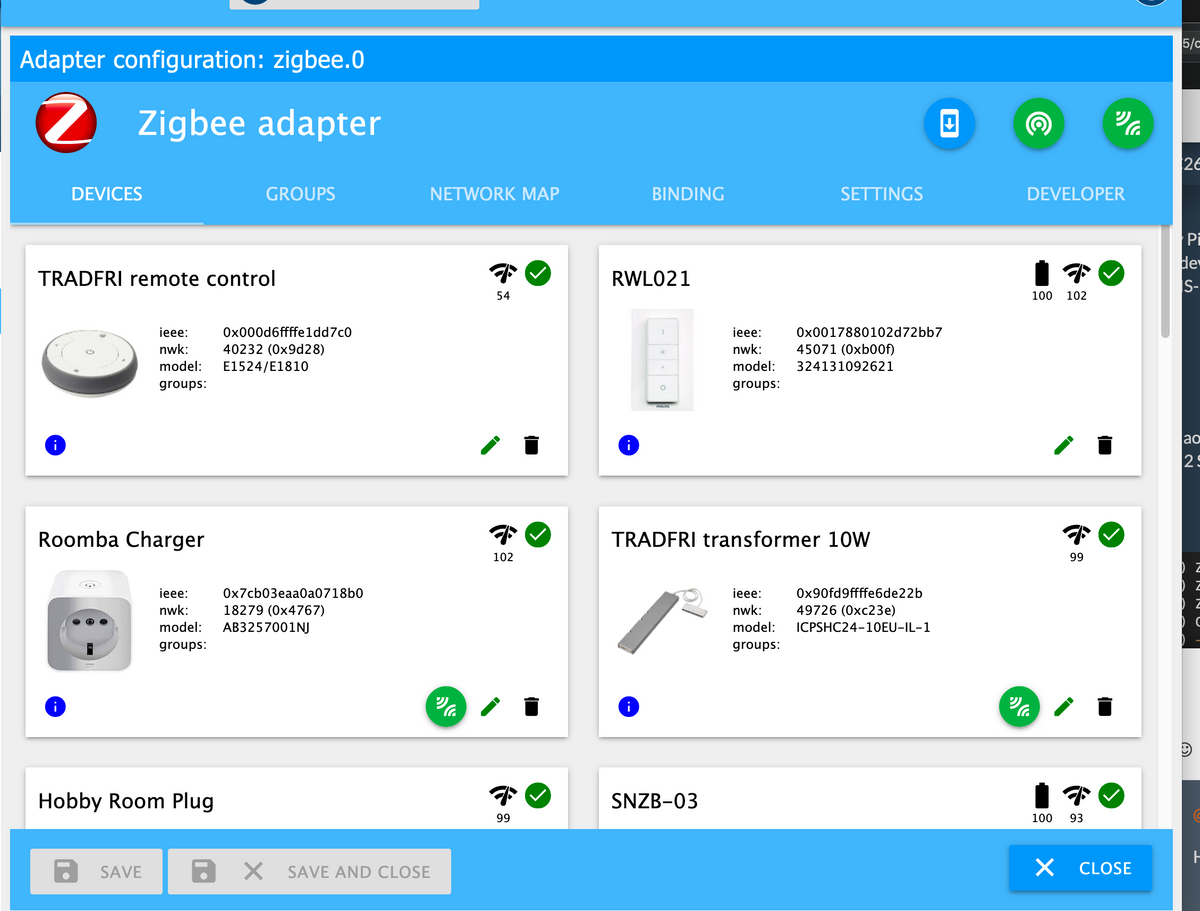The image size is (1200, 911).
Task: Click the red Zigbee adapter logo
Action: (66, 123)
